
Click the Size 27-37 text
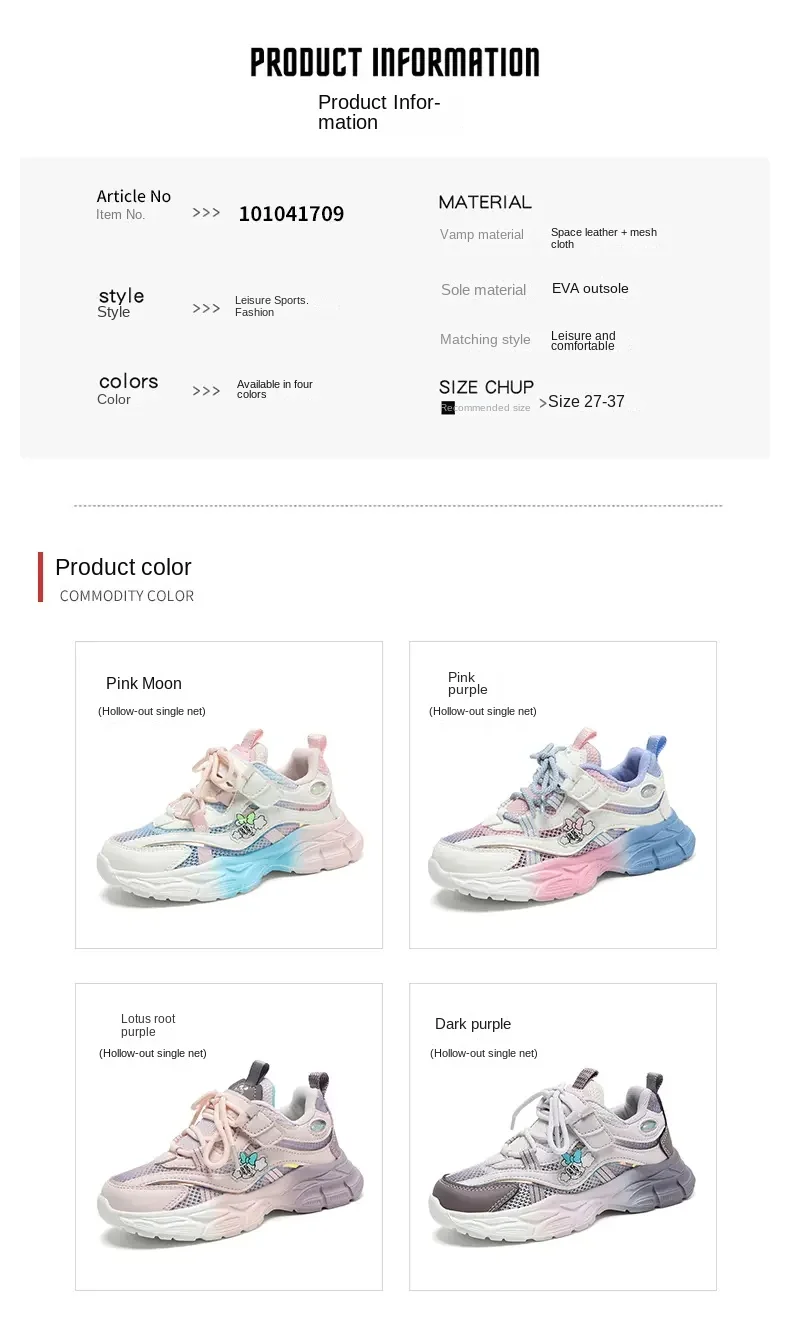[x=586, y=402]
